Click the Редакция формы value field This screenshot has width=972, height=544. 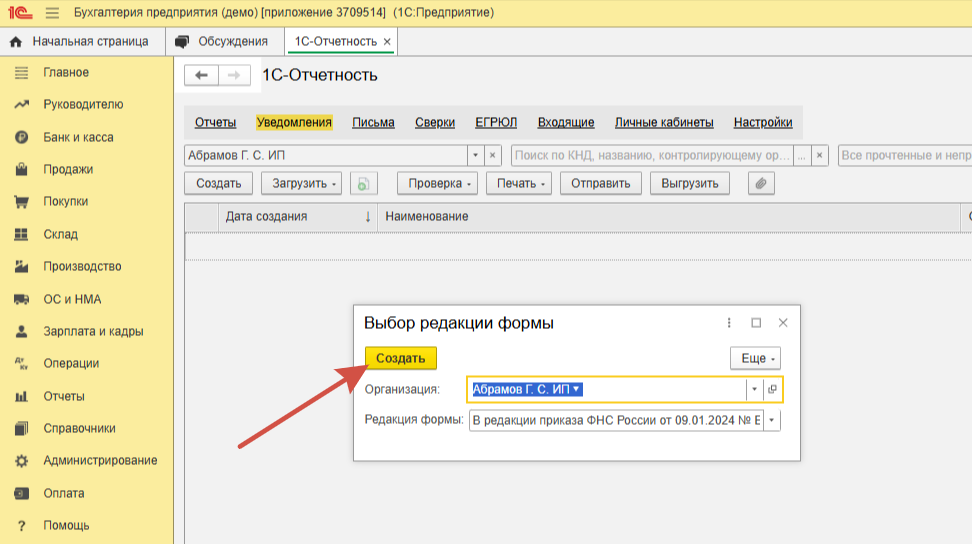[616, 420]
